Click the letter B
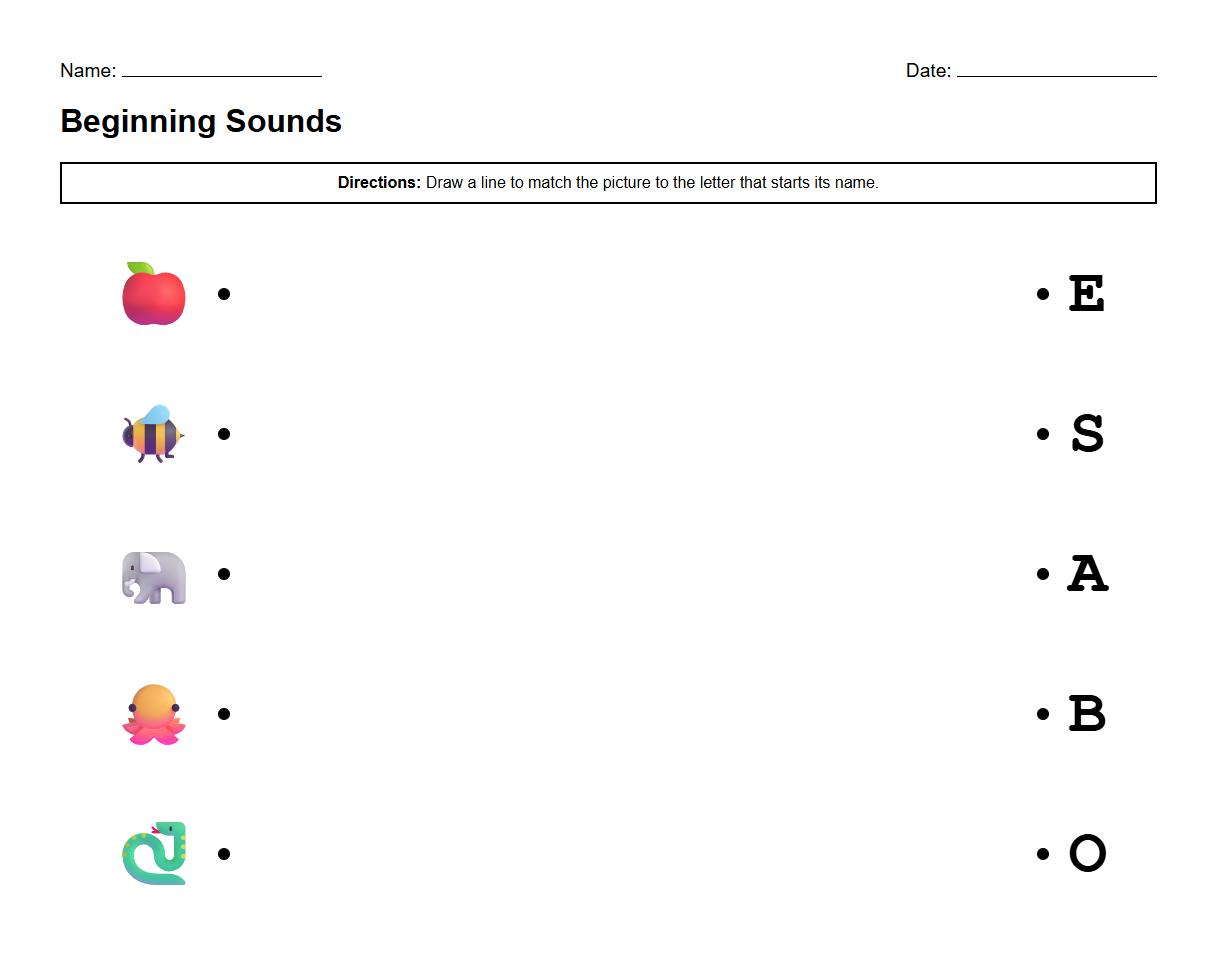 click(x=1088, y=714)
